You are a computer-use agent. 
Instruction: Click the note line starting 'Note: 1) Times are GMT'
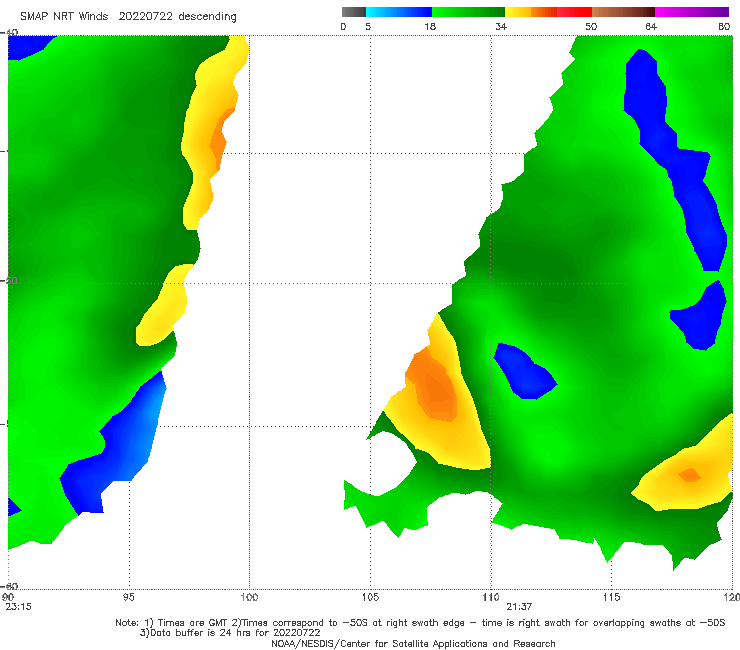420,623
